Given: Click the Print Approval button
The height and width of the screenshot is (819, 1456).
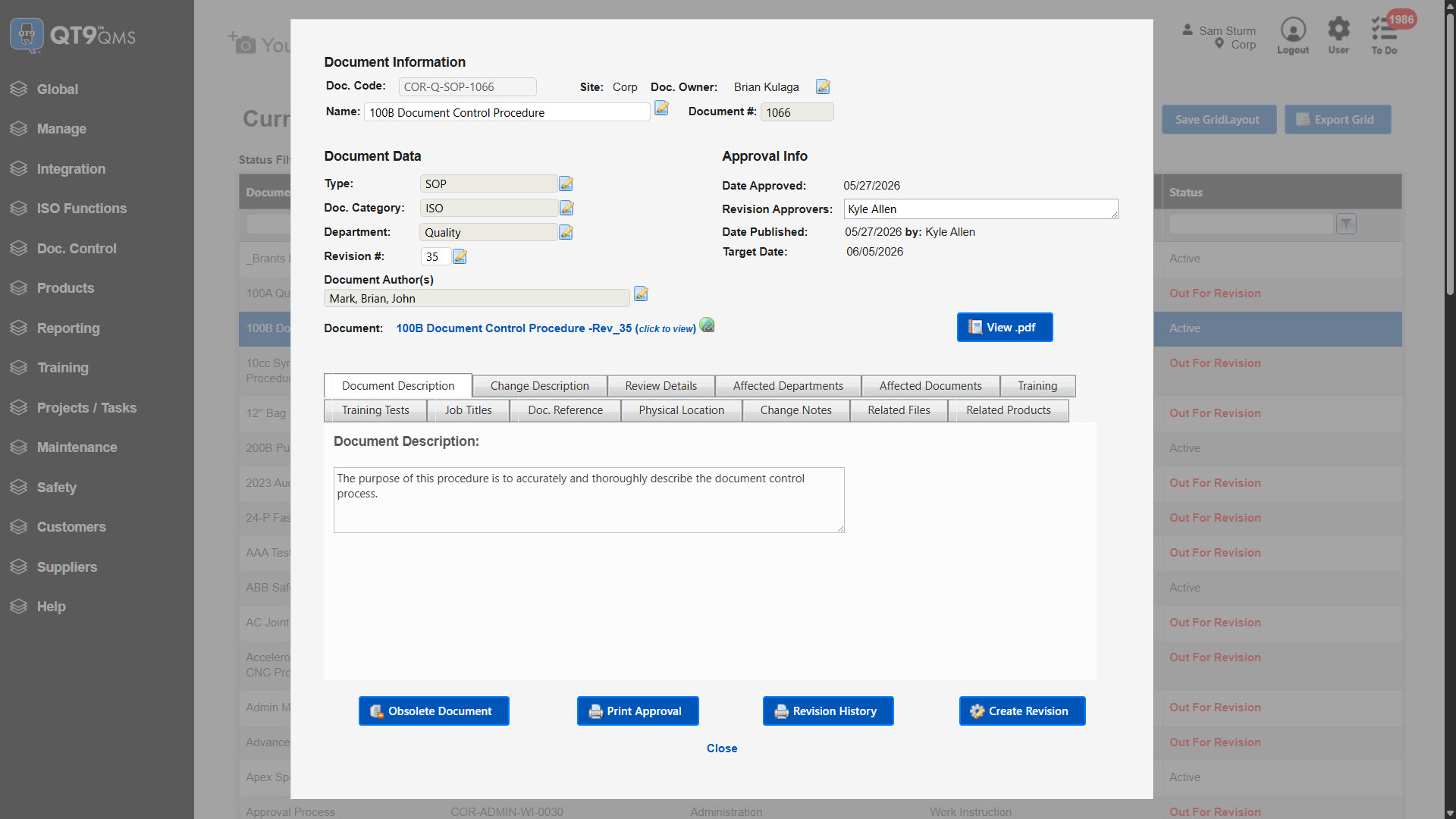Looking at the screenshot, I should (x=638, y=711).
